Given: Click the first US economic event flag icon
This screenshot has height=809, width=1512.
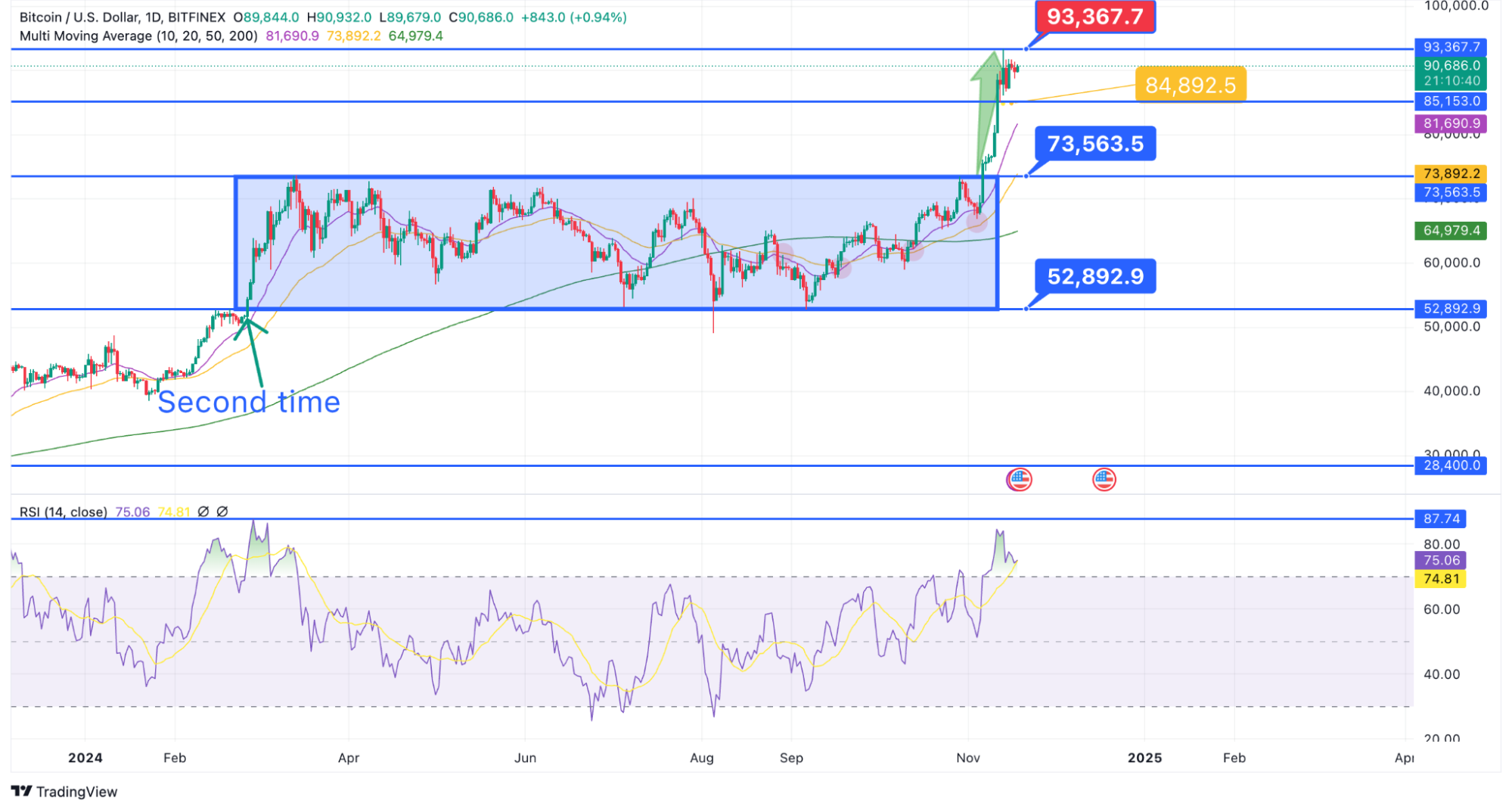Looking at the screenshot, I should [1019, 479].
